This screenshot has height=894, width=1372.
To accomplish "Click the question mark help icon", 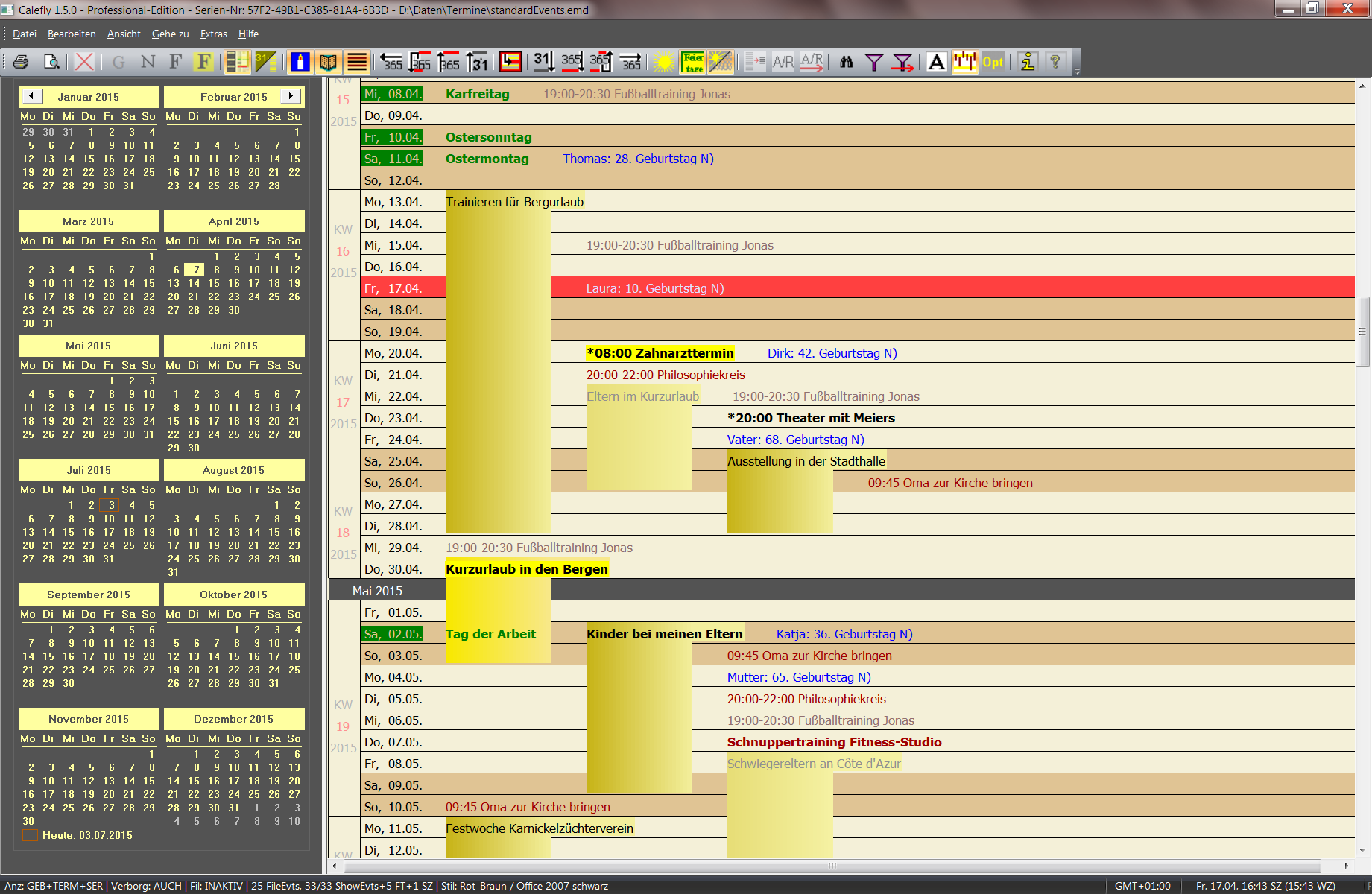I will click(1055, 62).
